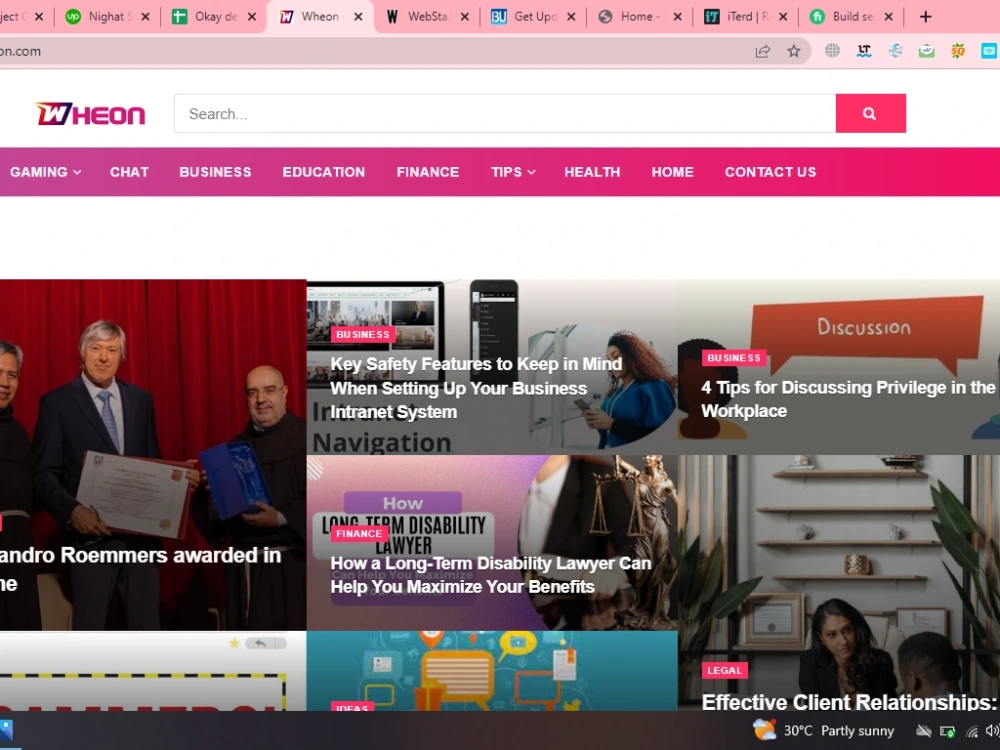Viewport: 1000px width, 750px height.
Task: Switch to the Build se browser tab
Action: [x=851, y=17]
